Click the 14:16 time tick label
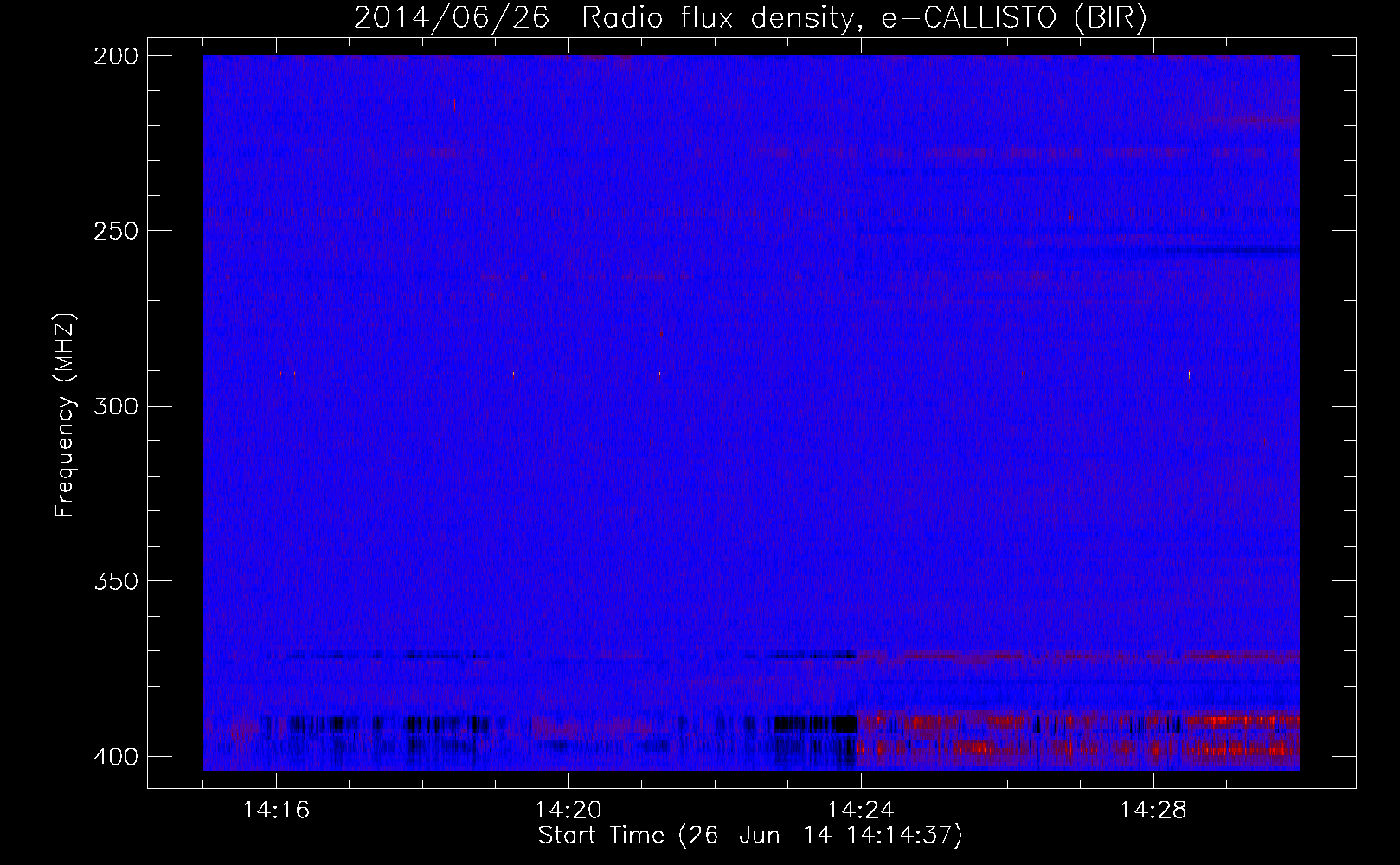The height and width of the screenshot is (865, 1400). click(276, 811)
